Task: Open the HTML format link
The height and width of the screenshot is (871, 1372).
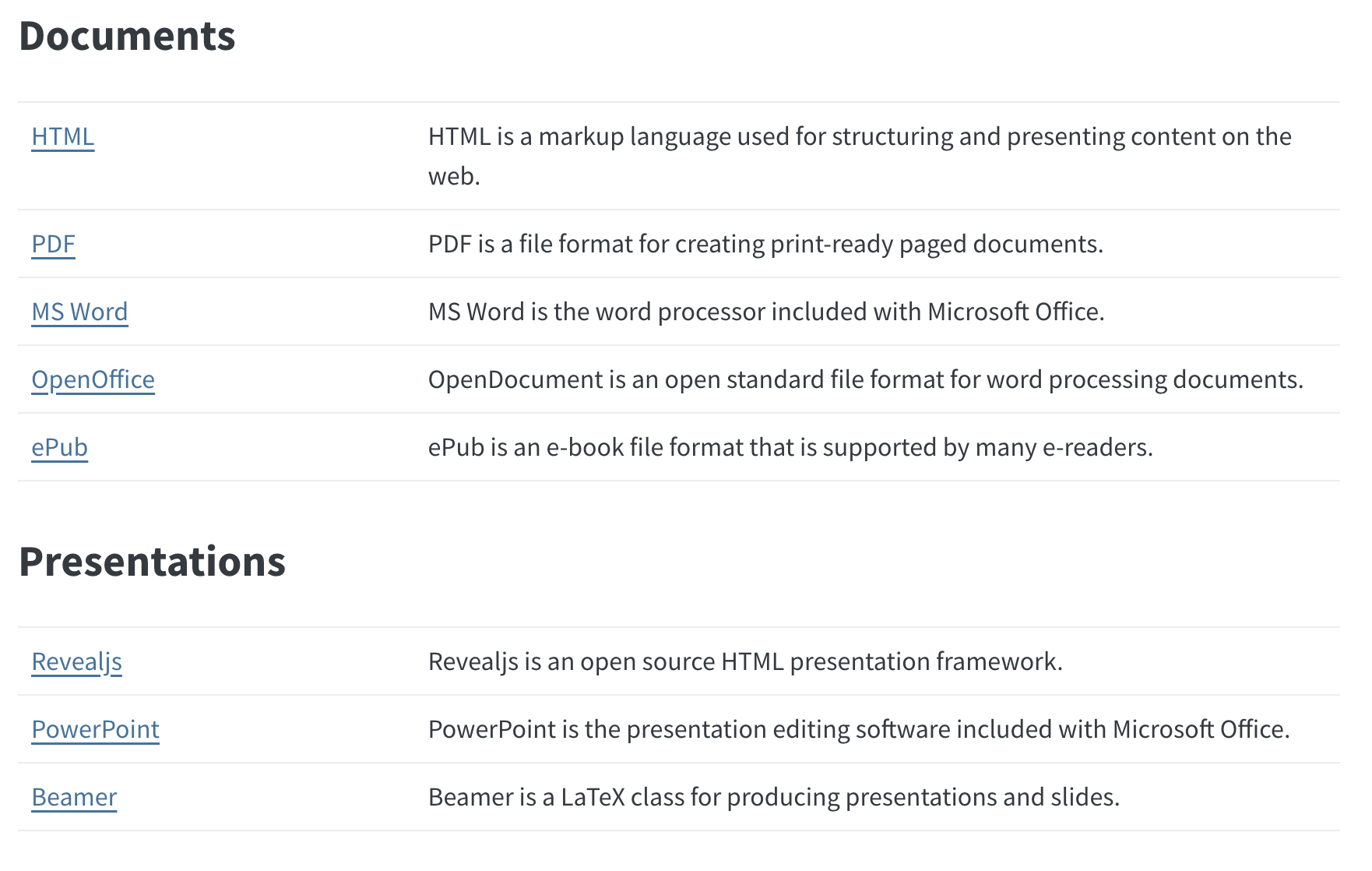Action: click(62, 136)
